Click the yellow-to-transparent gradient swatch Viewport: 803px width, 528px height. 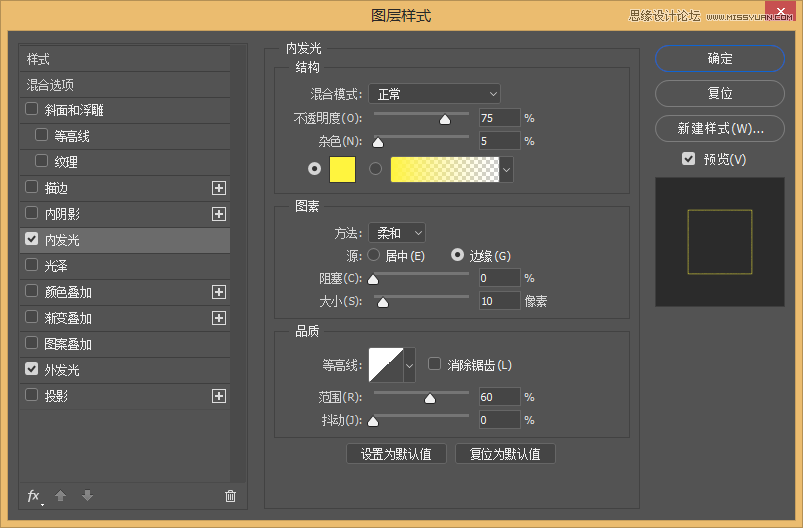[445, 170]
